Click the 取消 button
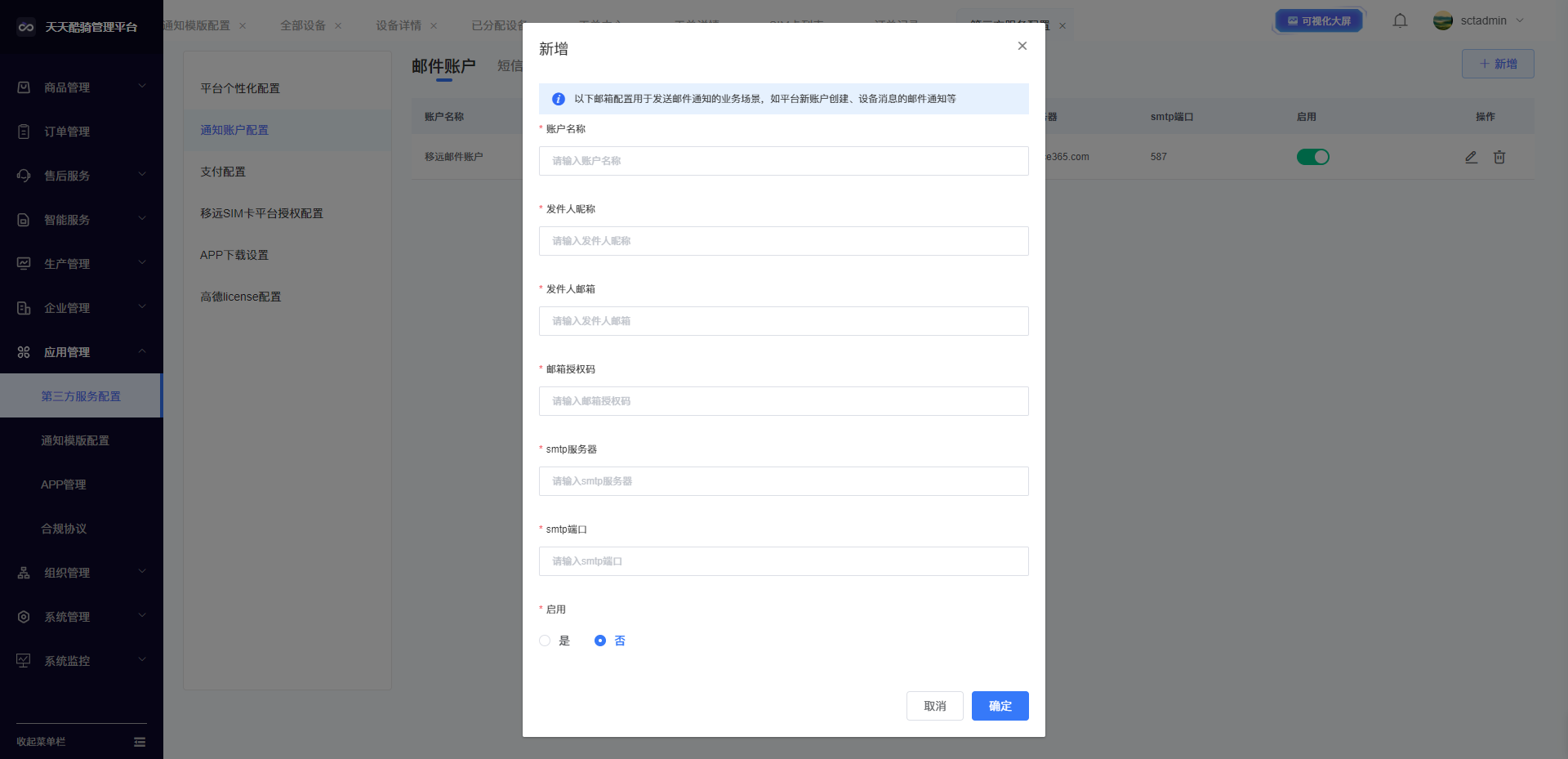This screenshot has height=759, width=1568. (934, 706)
